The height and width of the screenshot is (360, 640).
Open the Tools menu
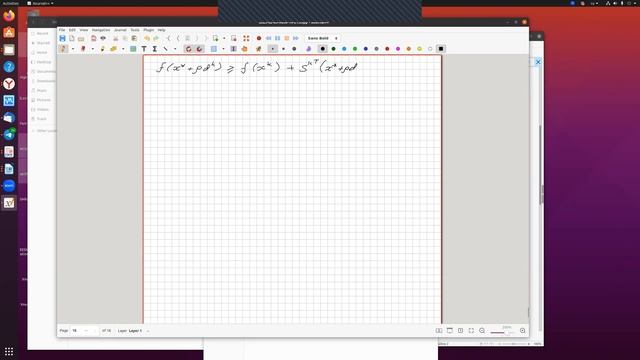(135, 30)
